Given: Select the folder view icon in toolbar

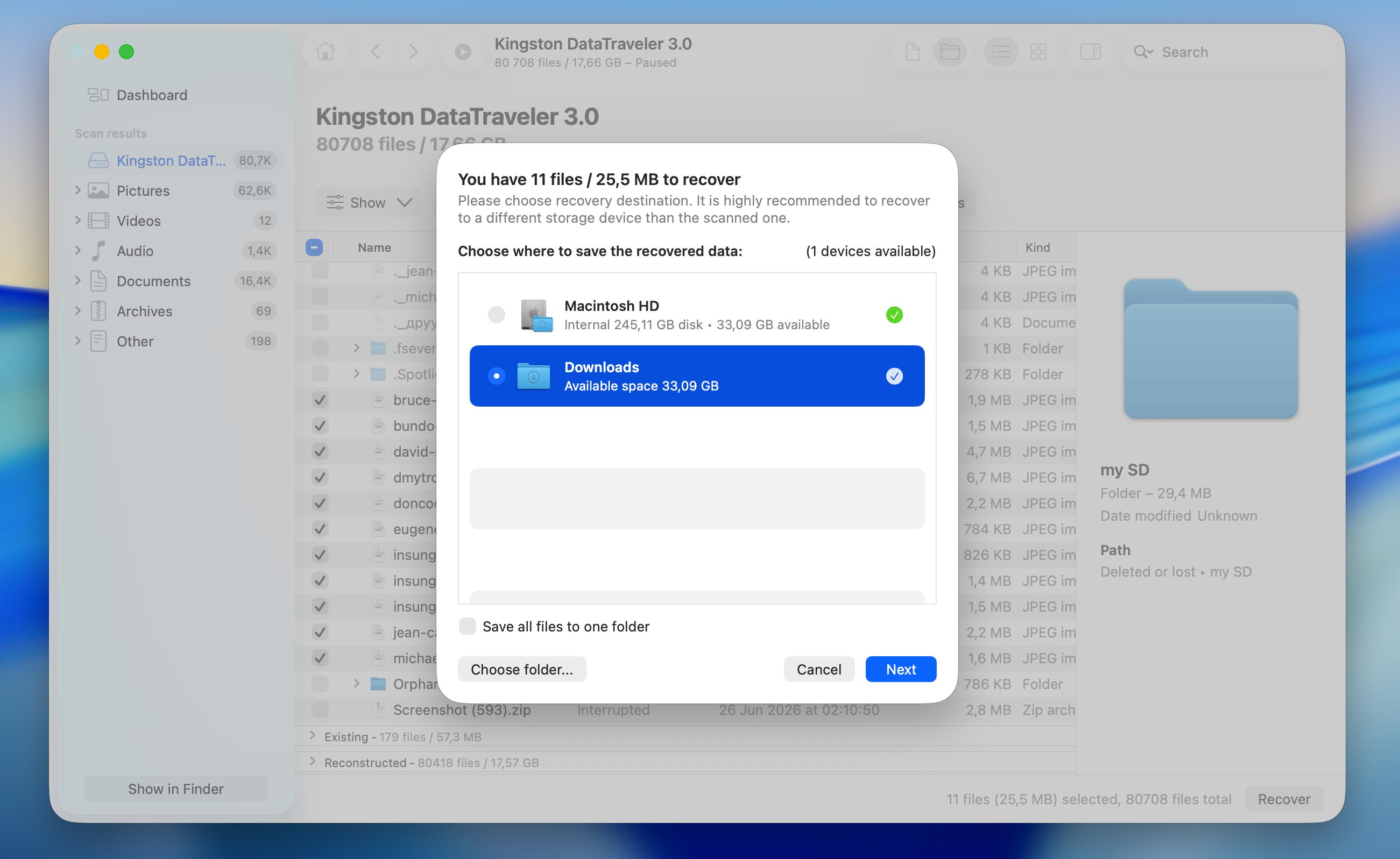Looking at the screenshot, I should pyautogui.click(x=950, y=52).
